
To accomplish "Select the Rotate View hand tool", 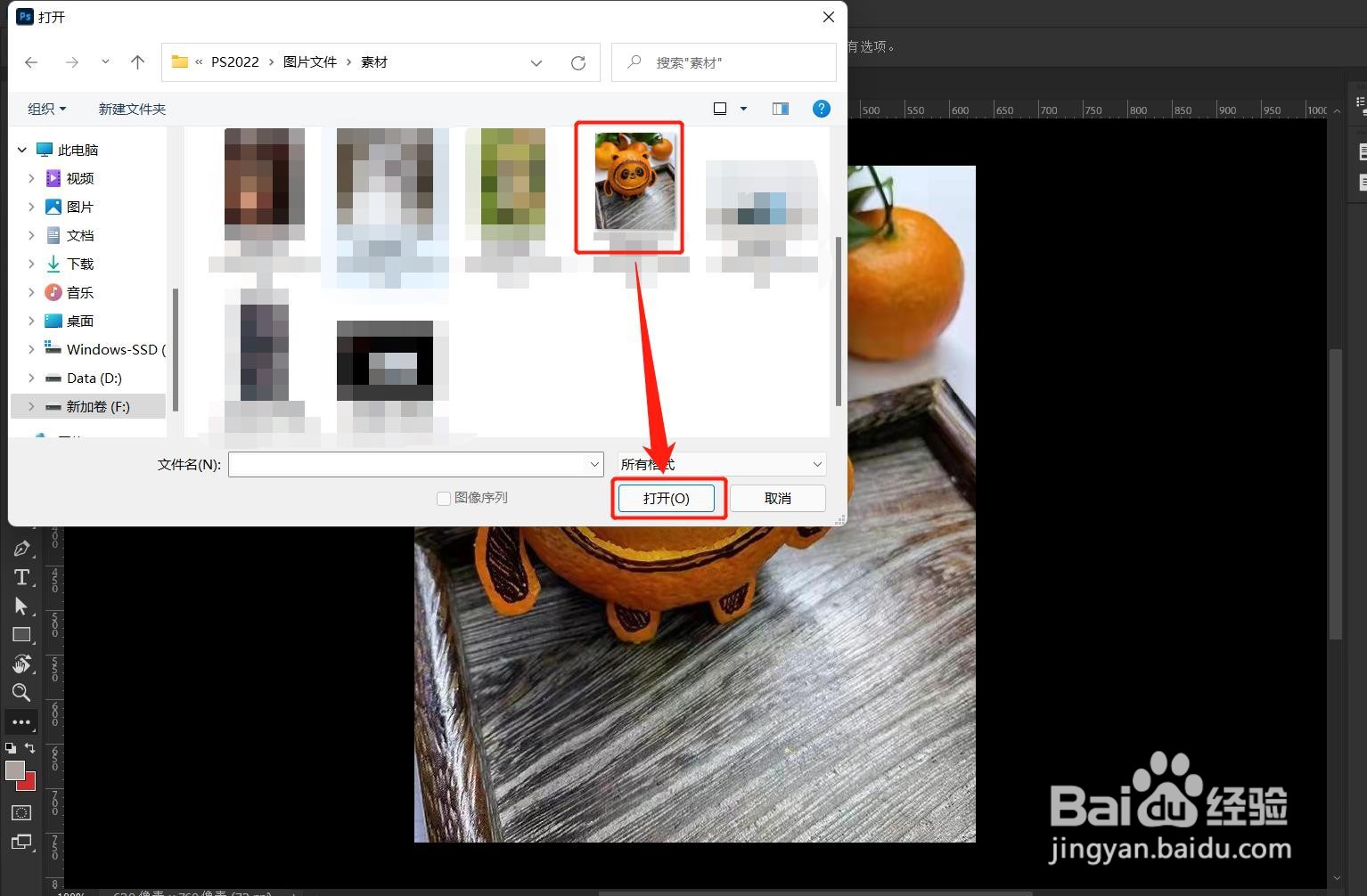I will coord(21,664).
